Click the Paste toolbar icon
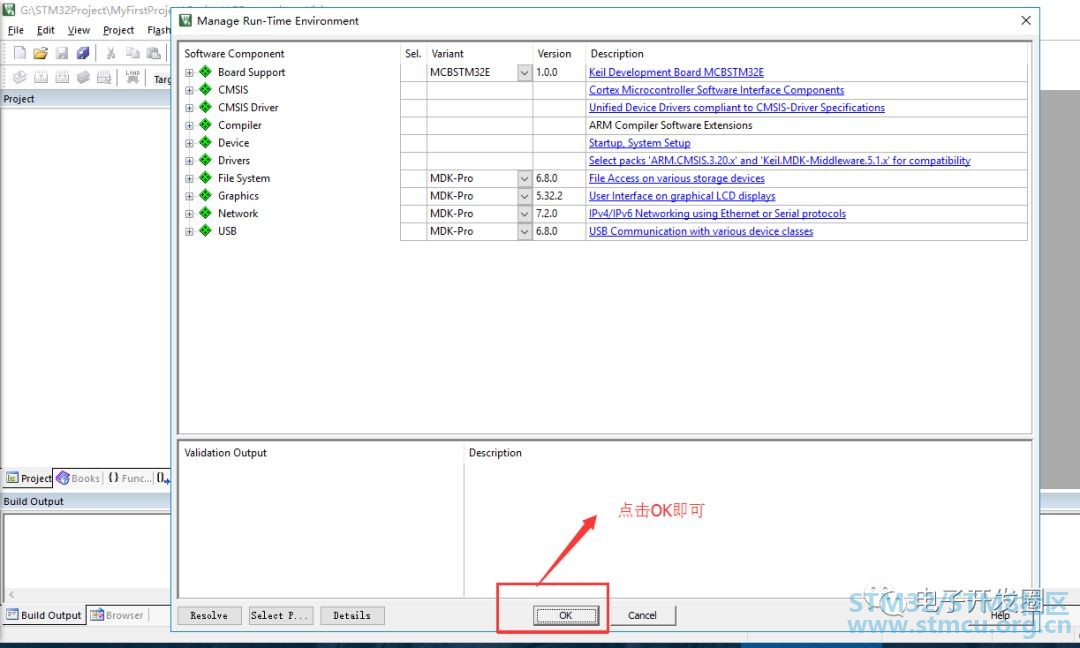This screenshot has width=1080, height=648. (x=154, y=53)
